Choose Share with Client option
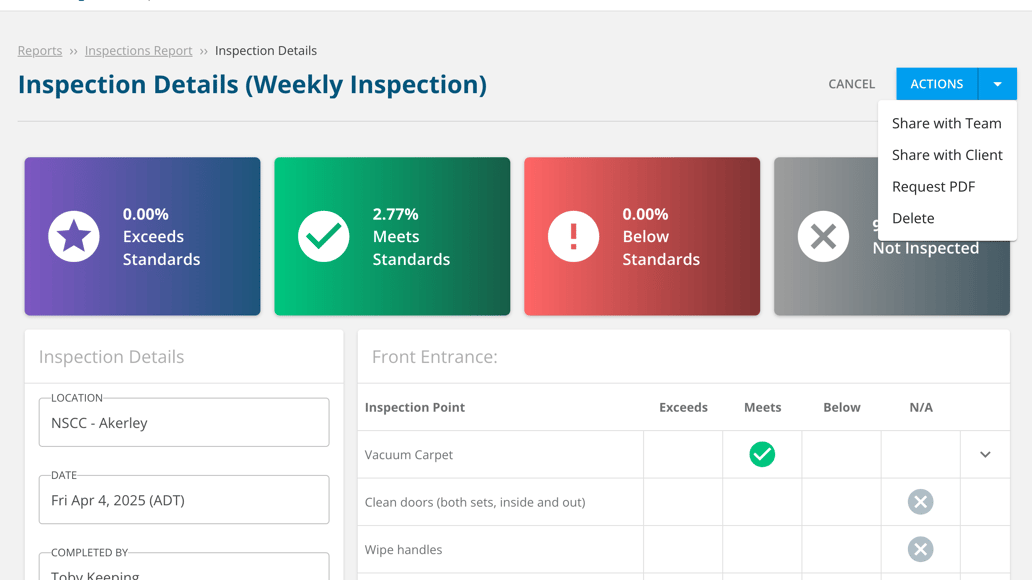The image size is (1032, 580). 947,155
